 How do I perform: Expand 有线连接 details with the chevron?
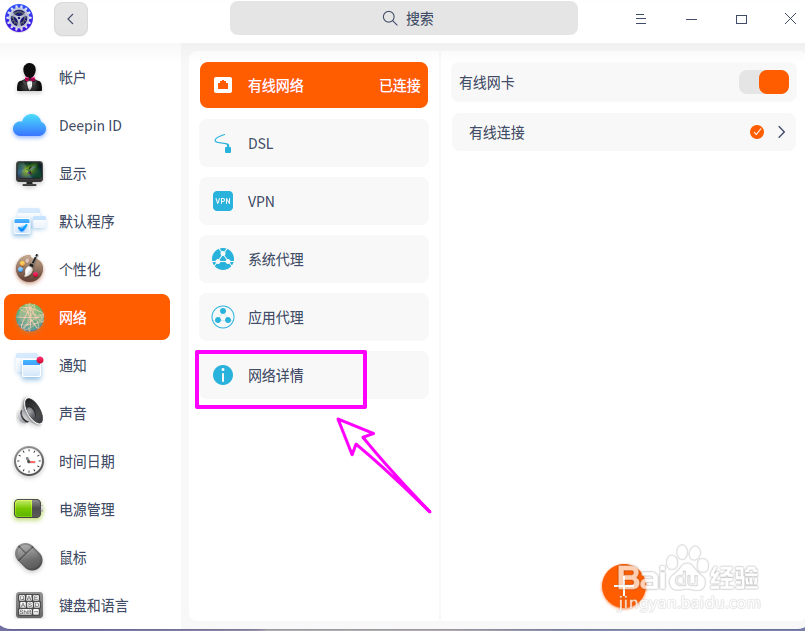(781, 132)
